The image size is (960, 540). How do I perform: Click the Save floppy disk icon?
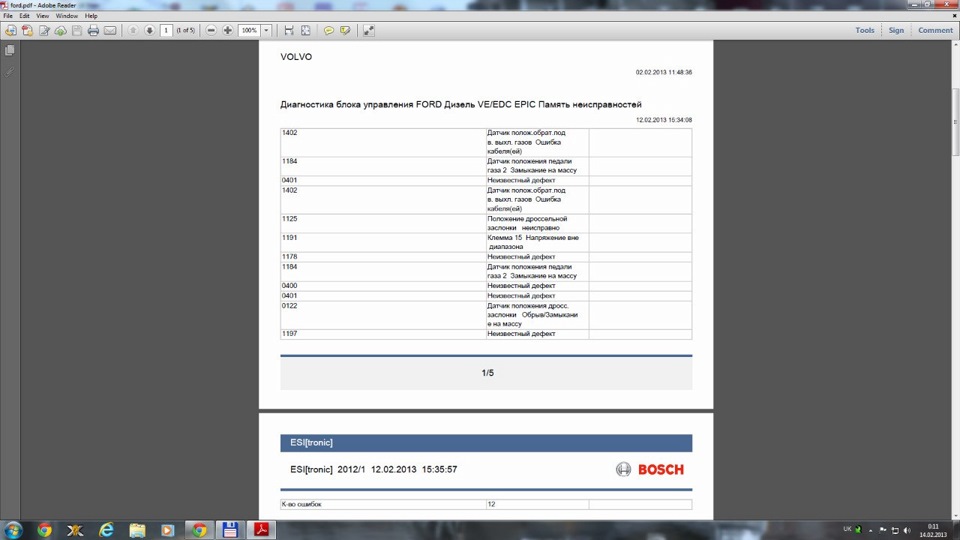[x=77, y=31]
